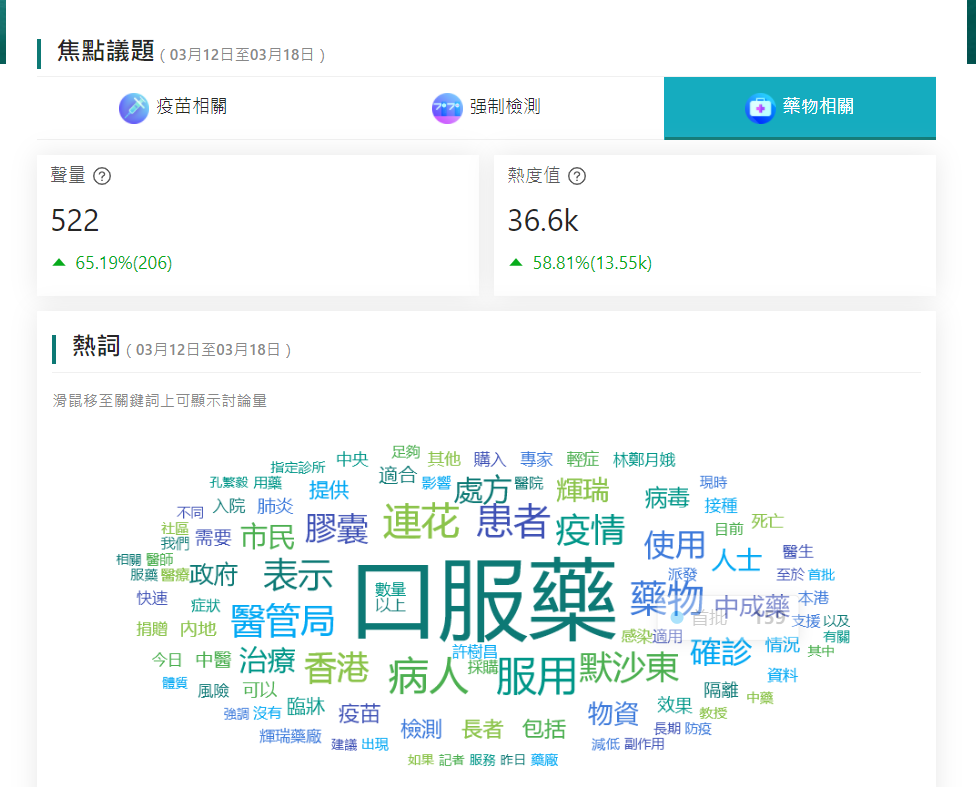976x787 pixels.
Task: Click the medicine kit icon for 藥物相關
Action: pos(760,108)
